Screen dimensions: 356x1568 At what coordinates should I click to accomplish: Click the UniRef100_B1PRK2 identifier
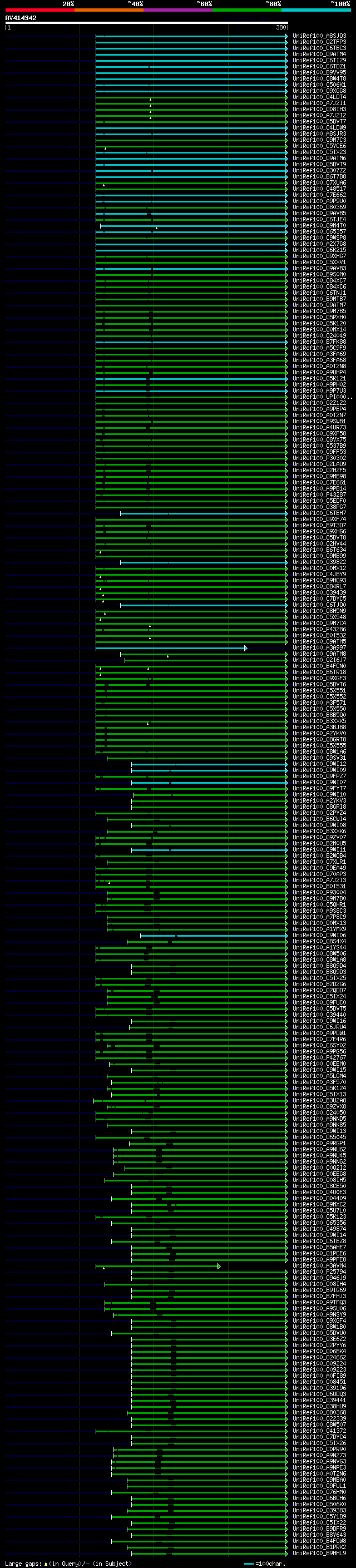[x=319, y=1547]
